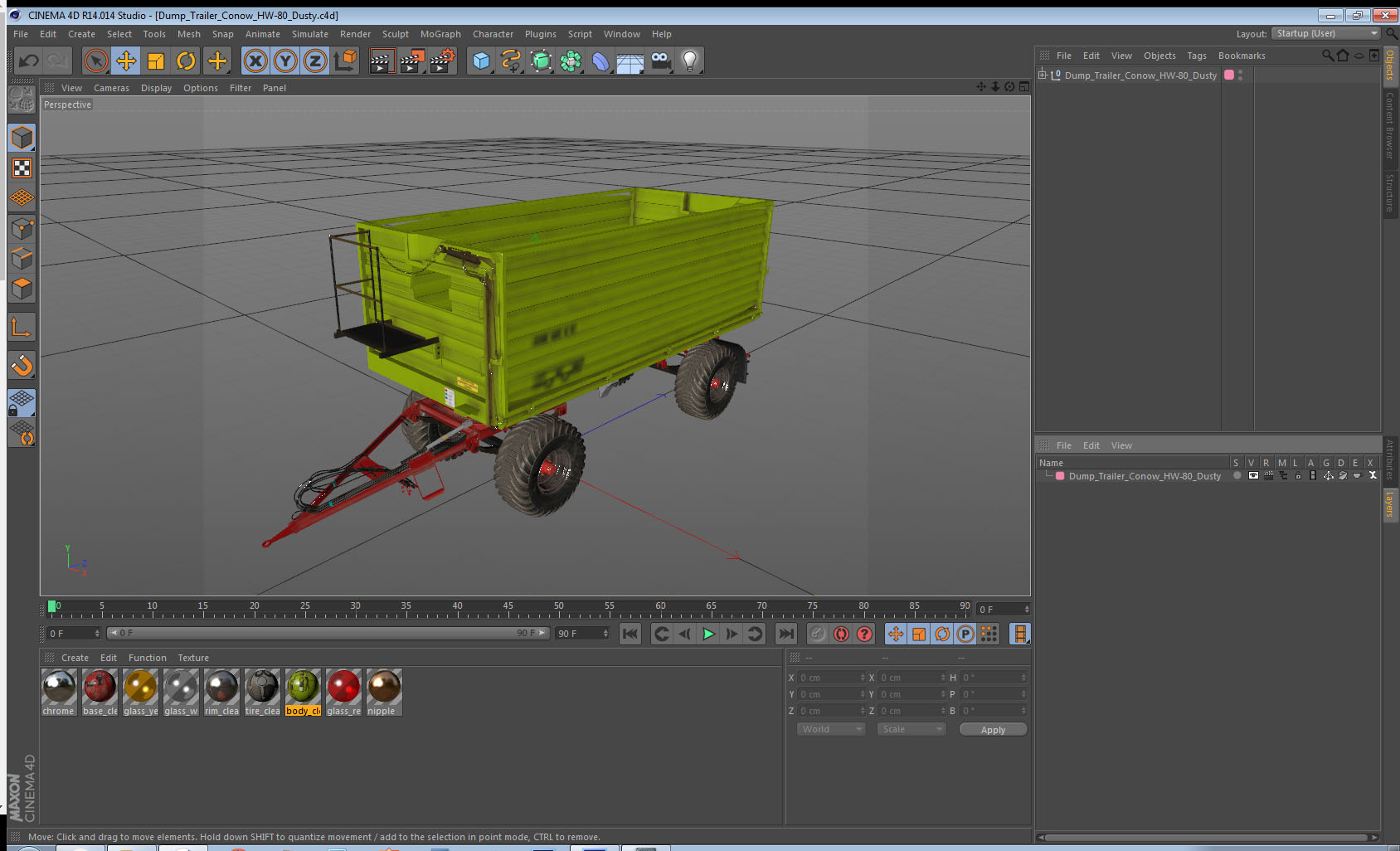Open the Content Browser side tab
1400x851 pixels.
tap(1390, 125)
